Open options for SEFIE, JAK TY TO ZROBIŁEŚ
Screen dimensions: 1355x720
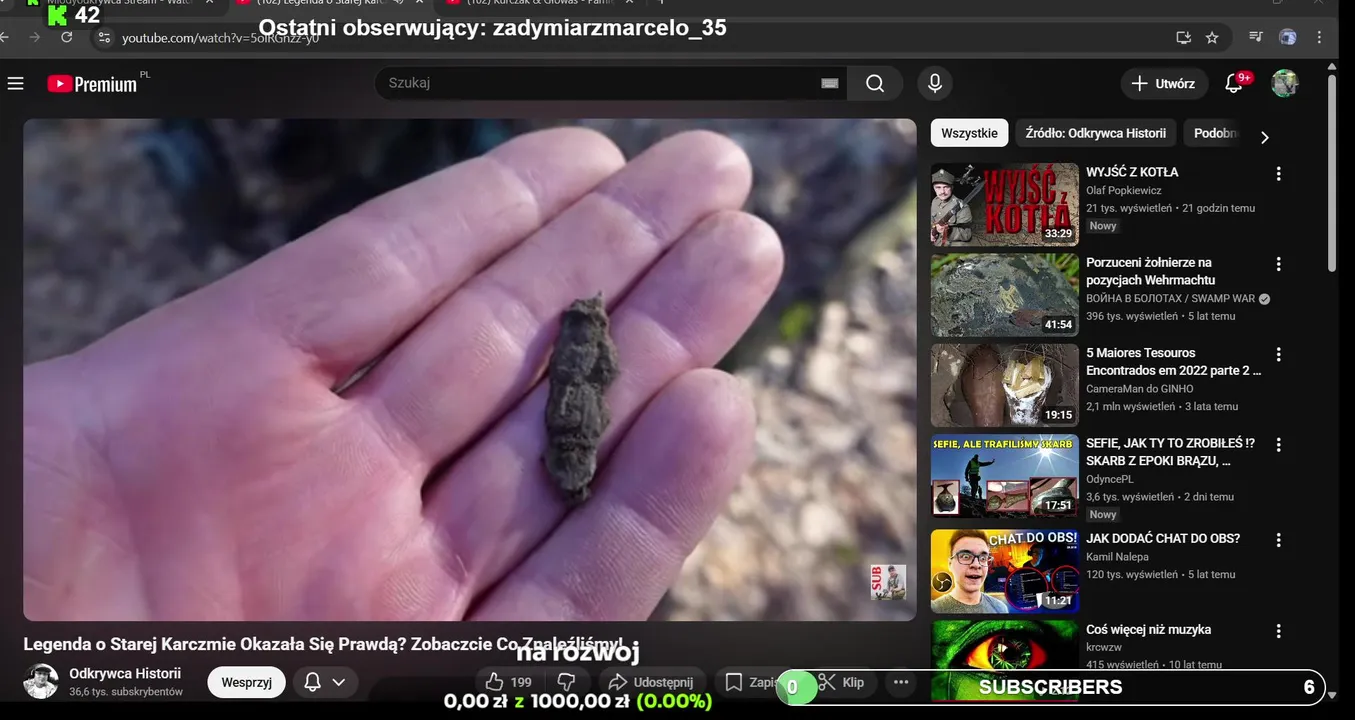pos(1278,444)
